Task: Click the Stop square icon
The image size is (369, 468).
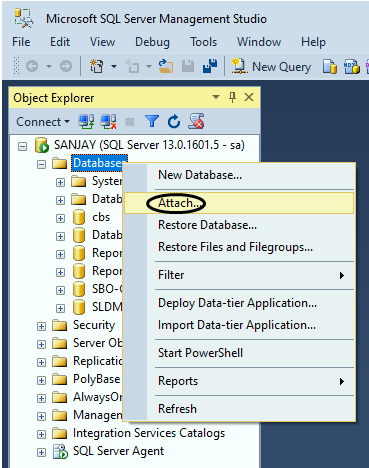Action: coord(130,122)
